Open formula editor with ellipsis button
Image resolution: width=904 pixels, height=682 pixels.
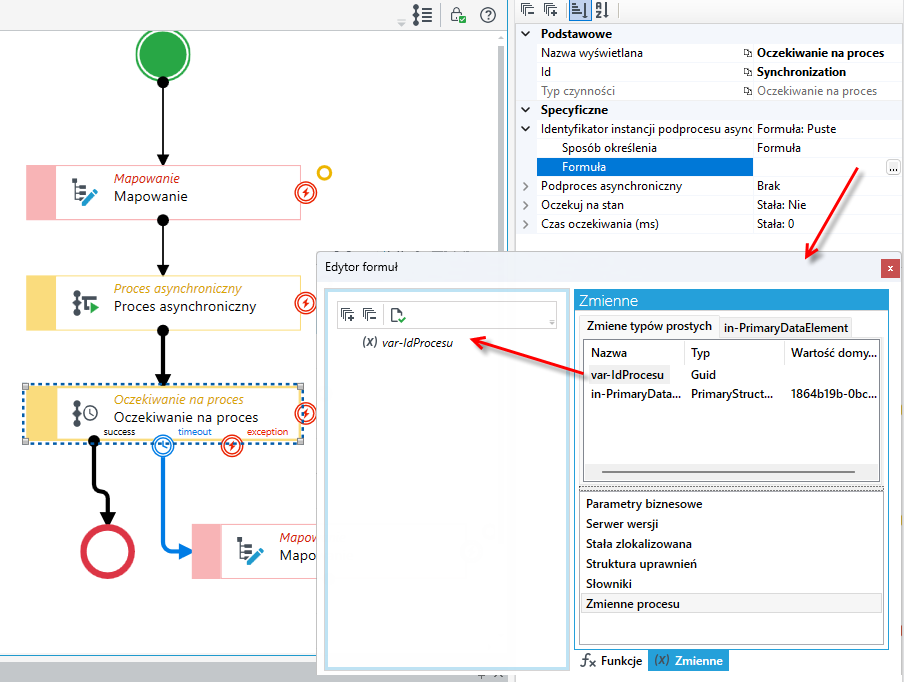[892, 167]
